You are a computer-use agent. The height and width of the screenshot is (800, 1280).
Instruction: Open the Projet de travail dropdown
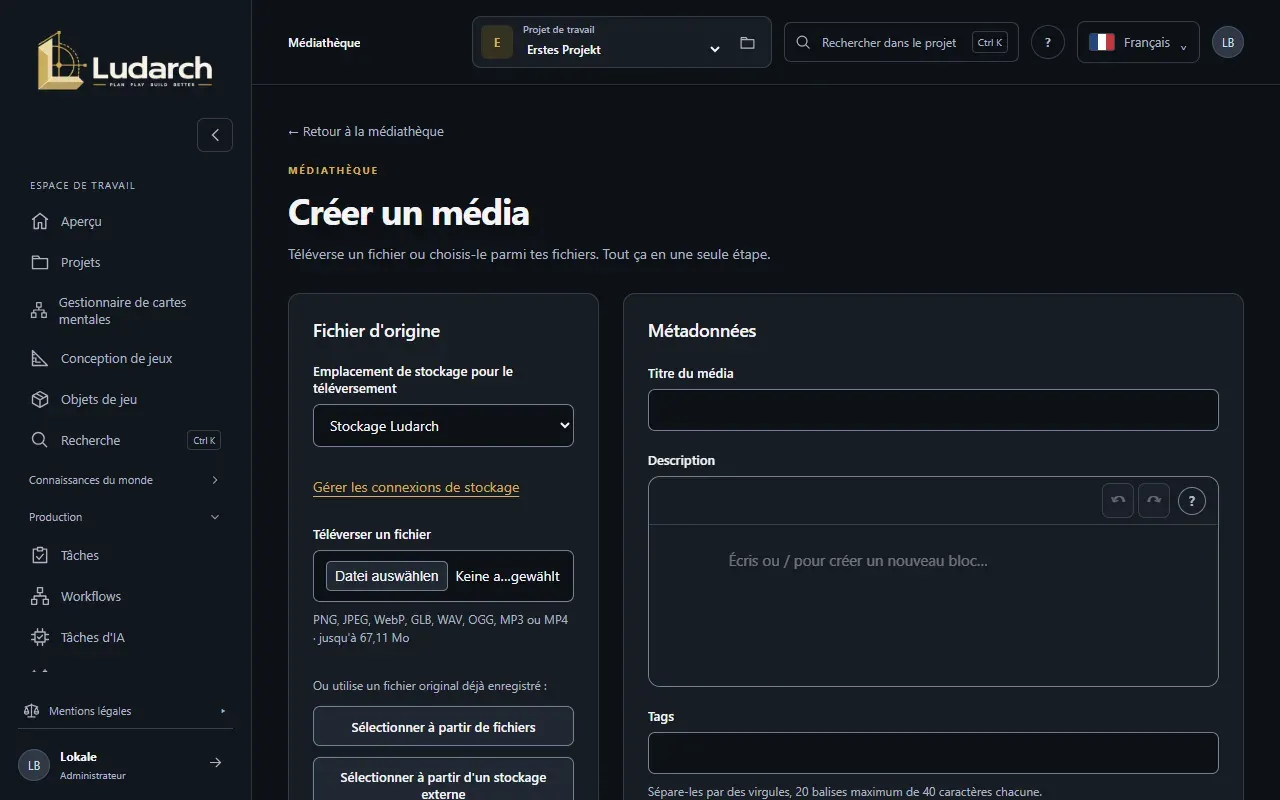coord(622,42)
